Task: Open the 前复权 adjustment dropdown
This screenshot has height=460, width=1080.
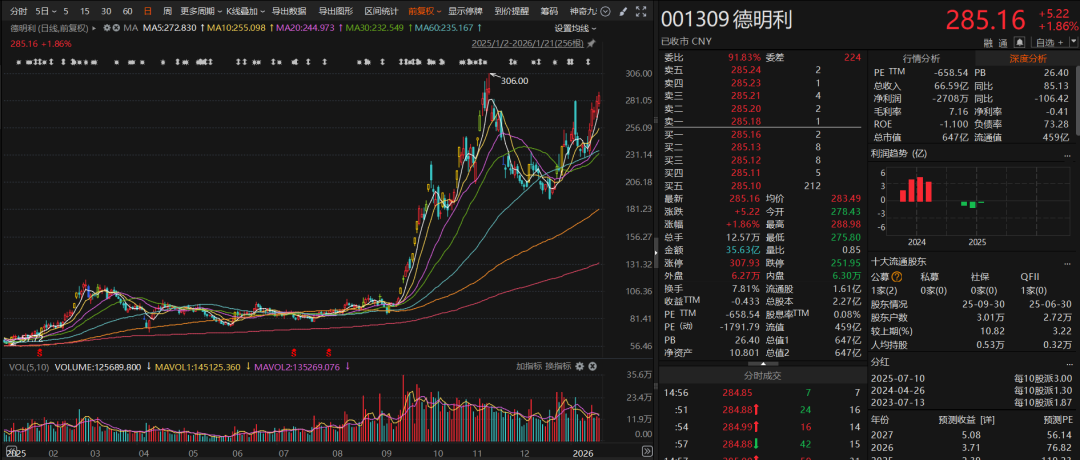Action: [423, 10]
